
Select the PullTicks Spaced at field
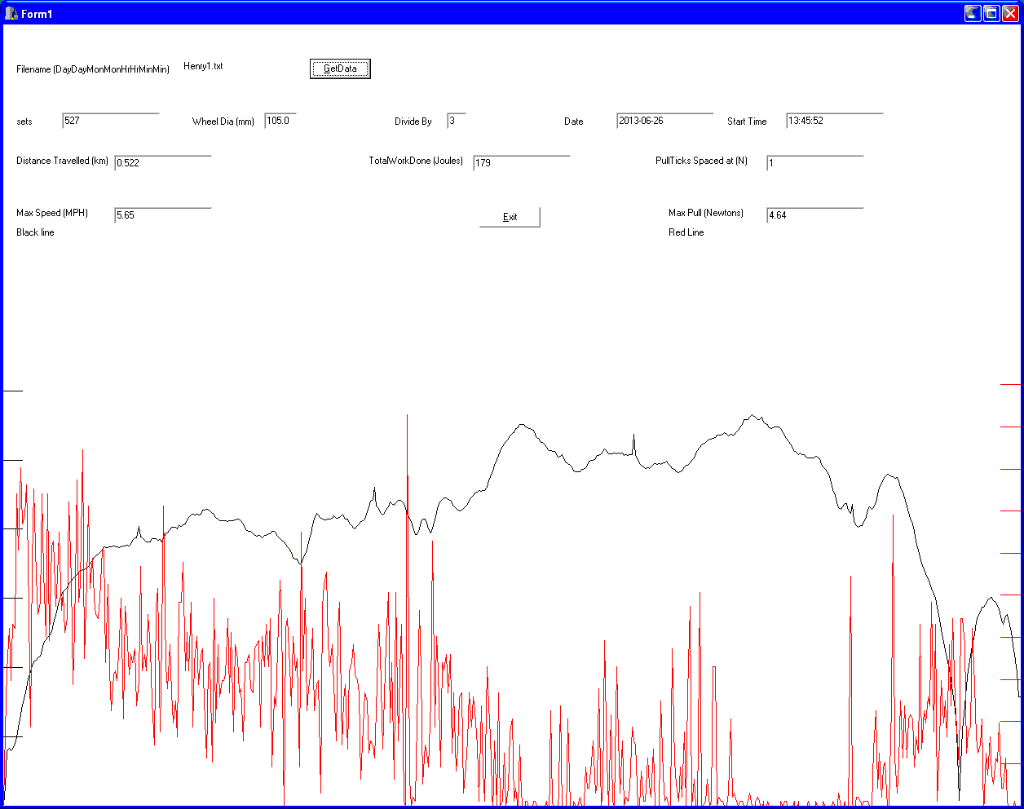pyautogui.click(x=815, y=163)
